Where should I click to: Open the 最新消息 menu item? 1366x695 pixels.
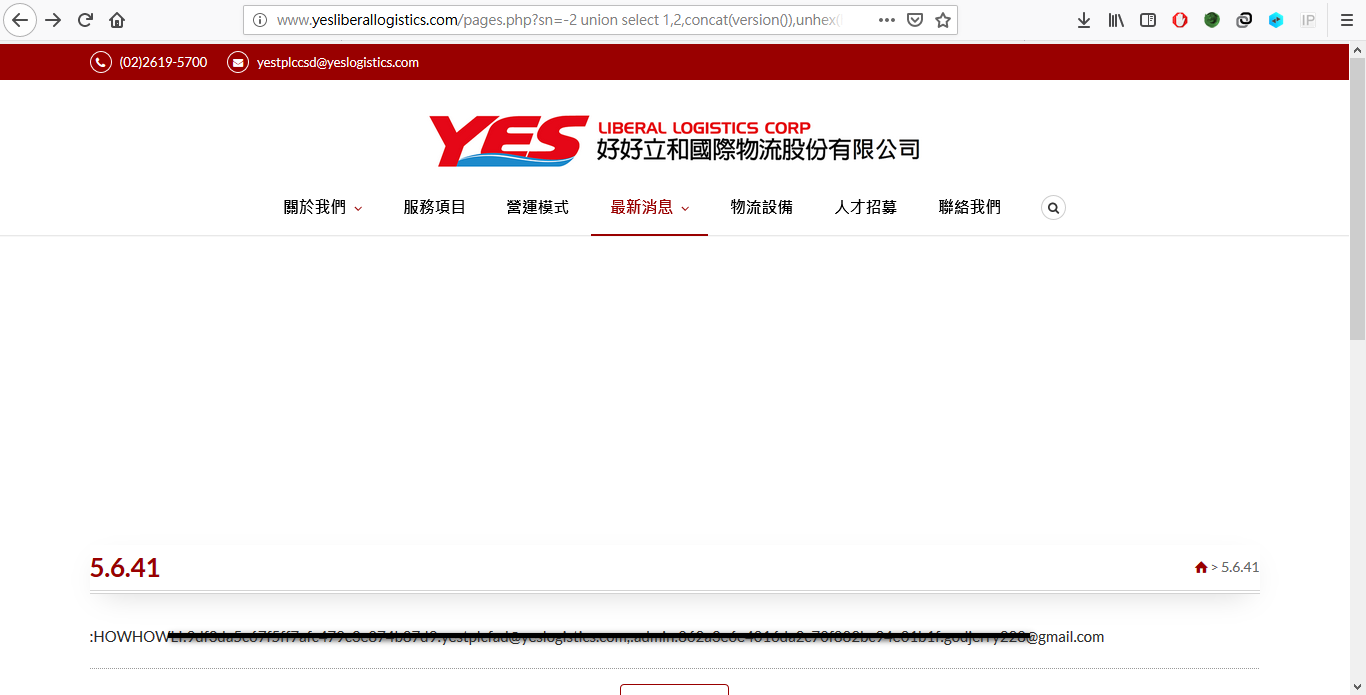[x=641, y=207]
